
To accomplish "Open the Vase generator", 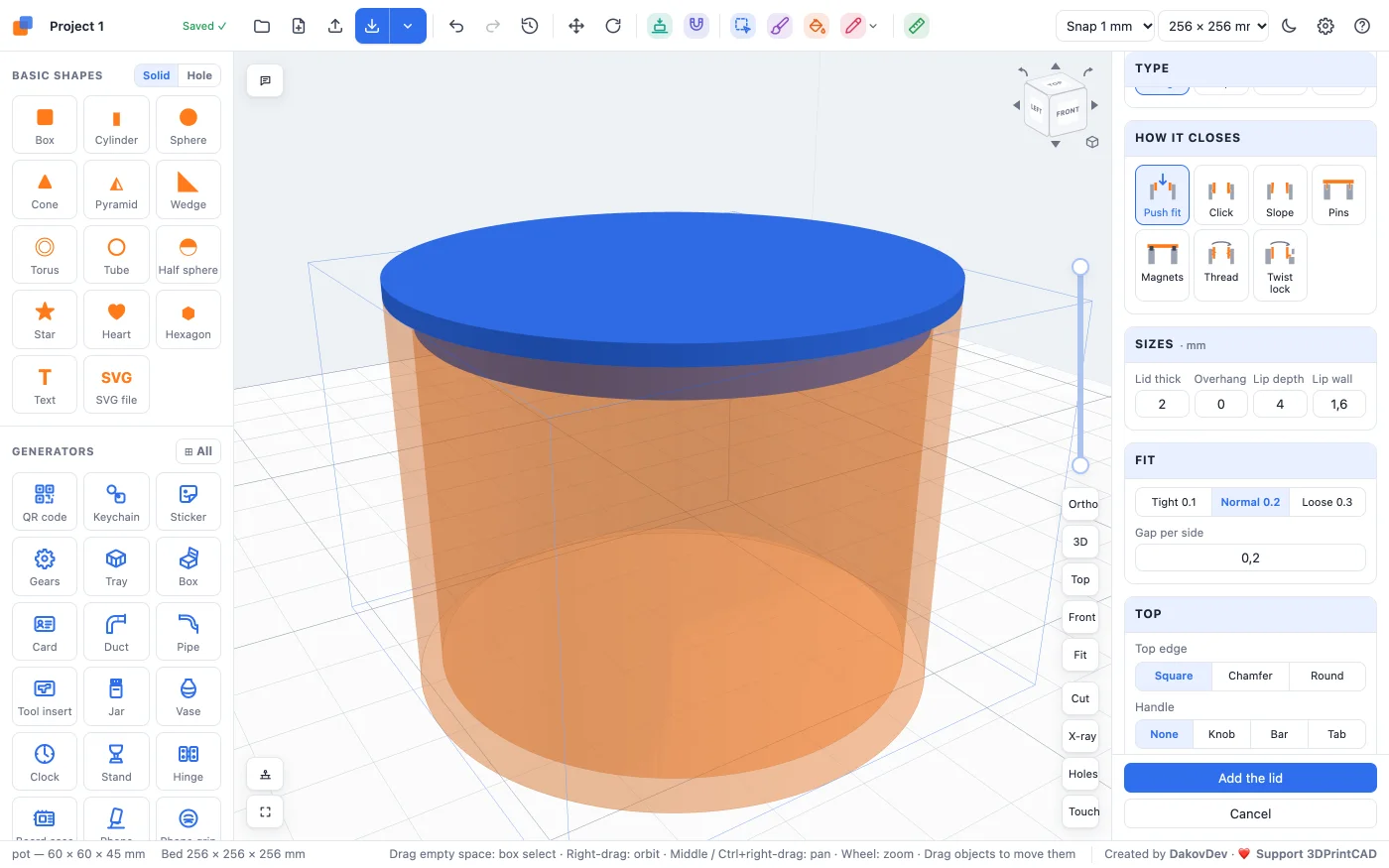I will click(x=189, y=696).
